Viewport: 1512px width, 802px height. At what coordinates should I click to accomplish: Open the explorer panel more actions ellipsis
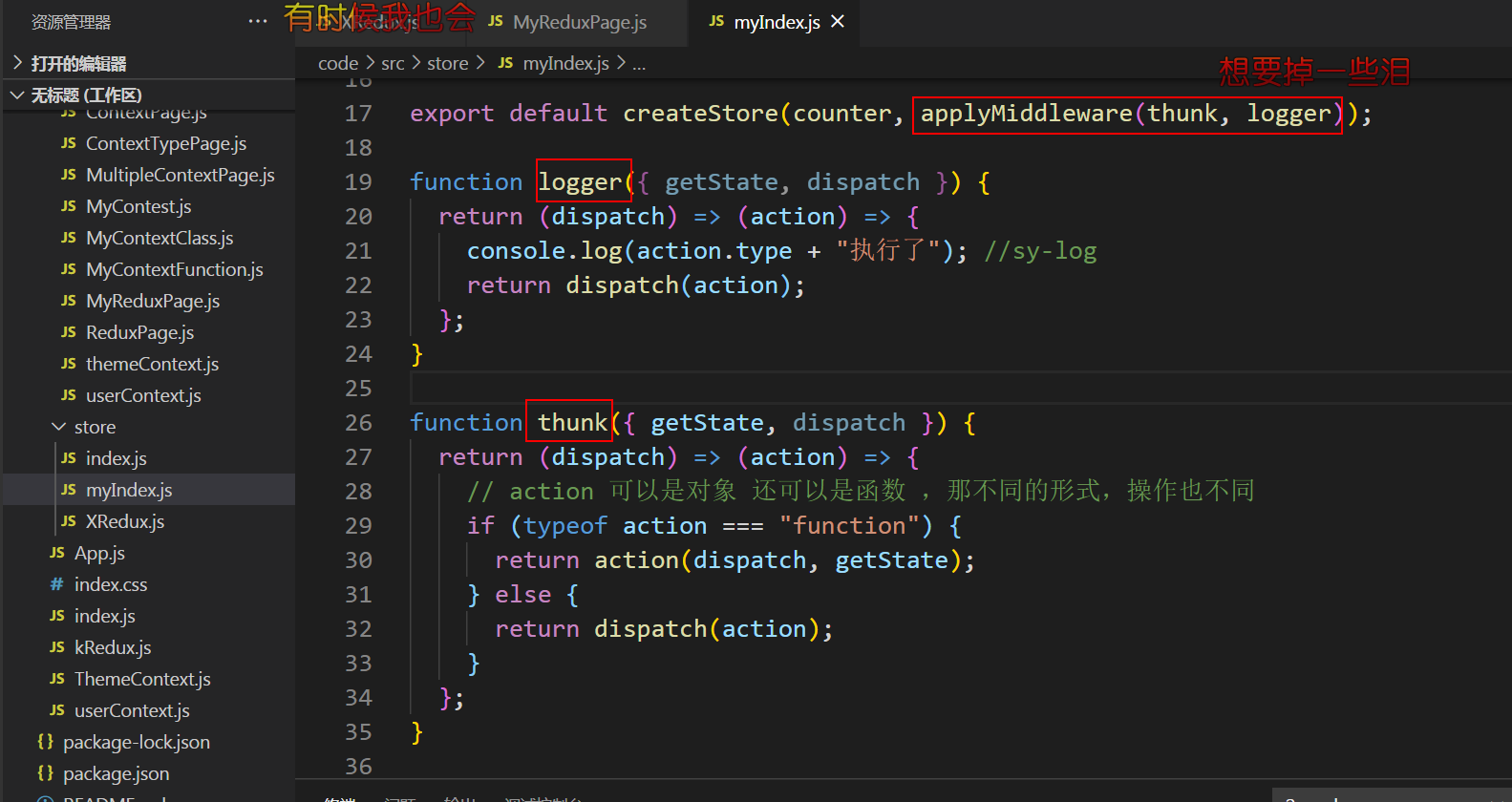(258, 21)
